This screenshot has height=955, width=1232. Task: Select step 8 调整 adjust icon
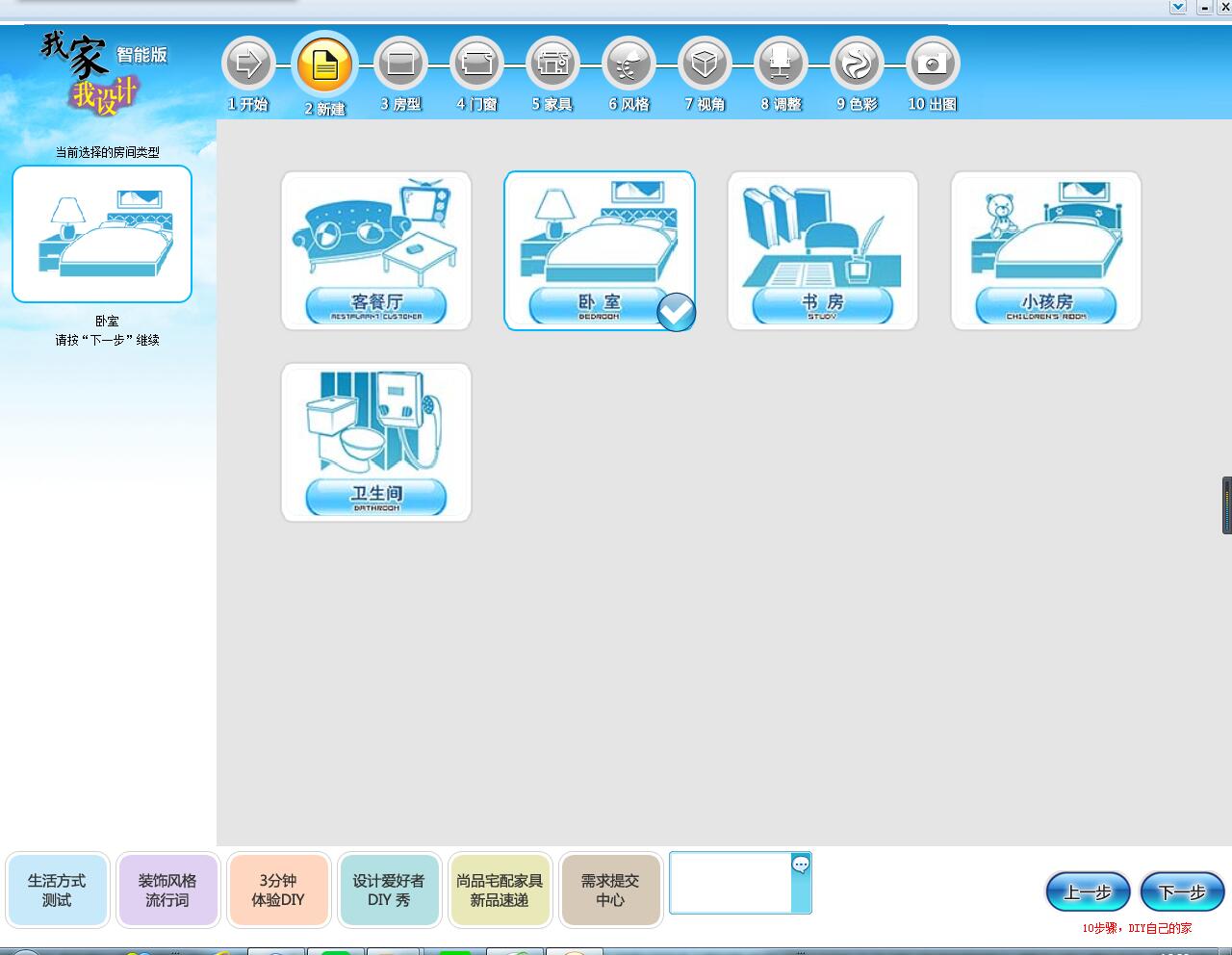[781, 65]
